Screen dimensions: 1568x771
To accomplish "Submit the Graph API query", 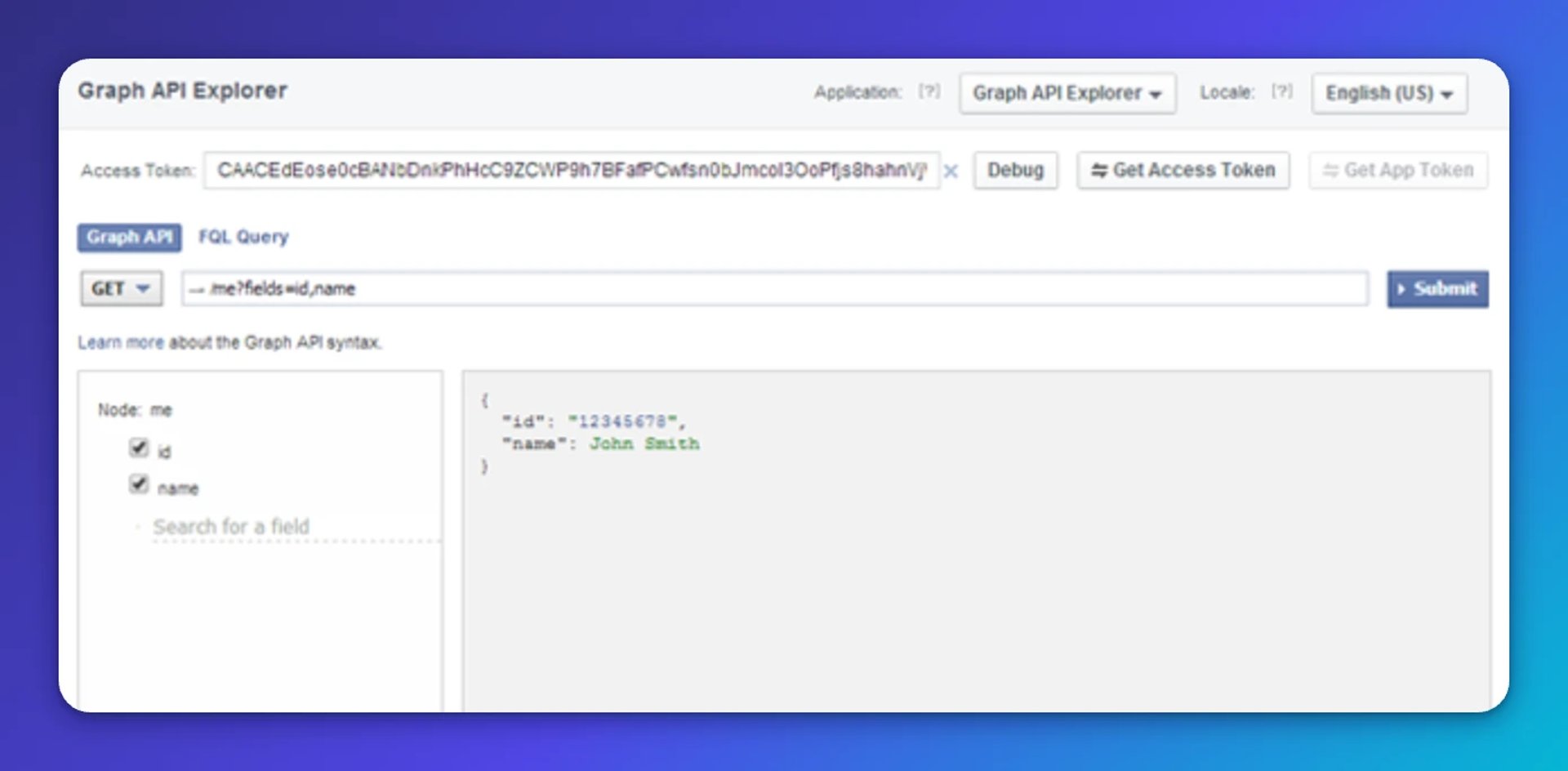I will tap(1437, 288).
